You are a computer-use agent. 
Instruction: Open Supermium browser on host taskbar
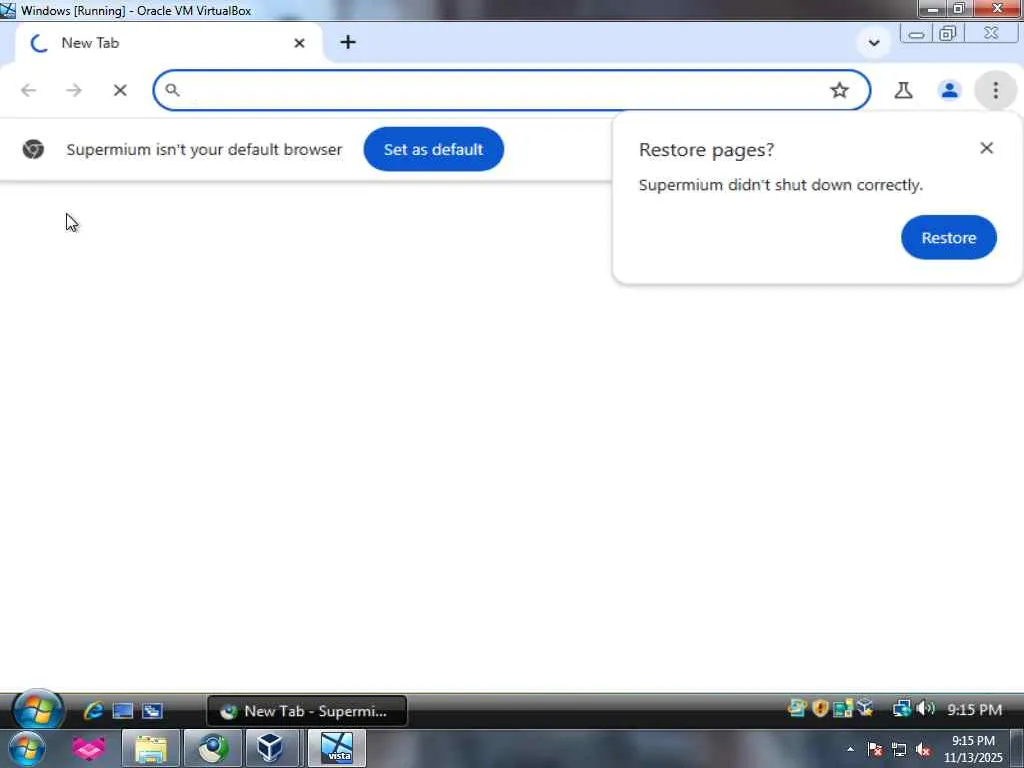[x=213, y=748]
